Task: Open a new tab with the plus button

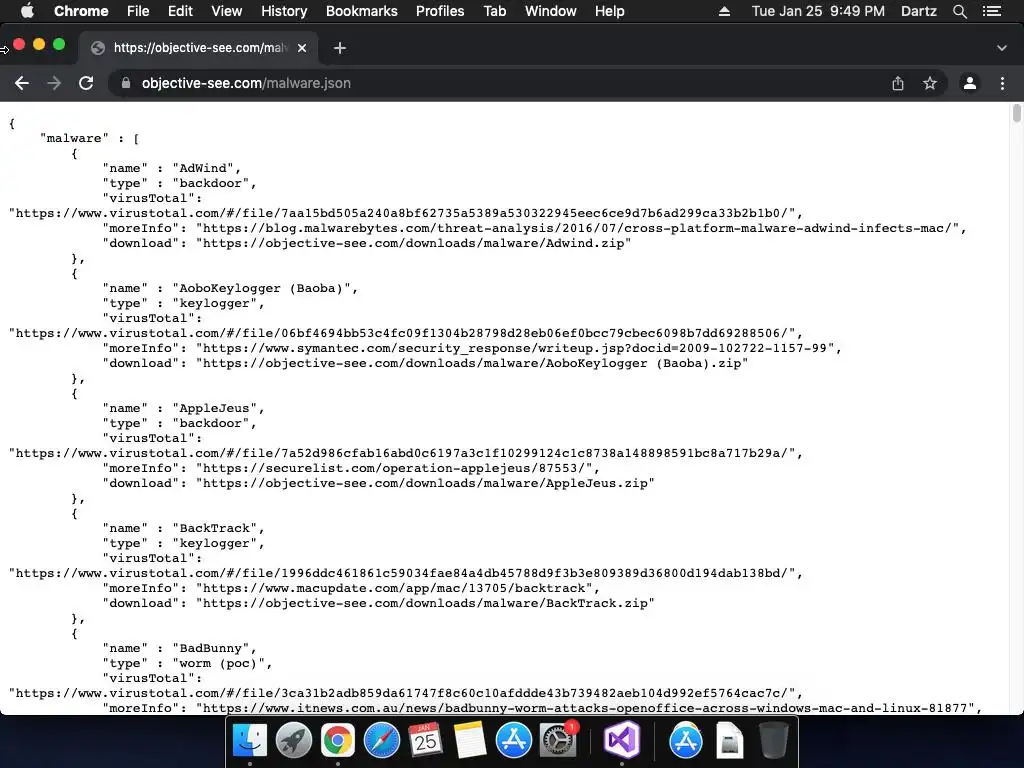Action: pyautogui.click(x=340, y=48)
